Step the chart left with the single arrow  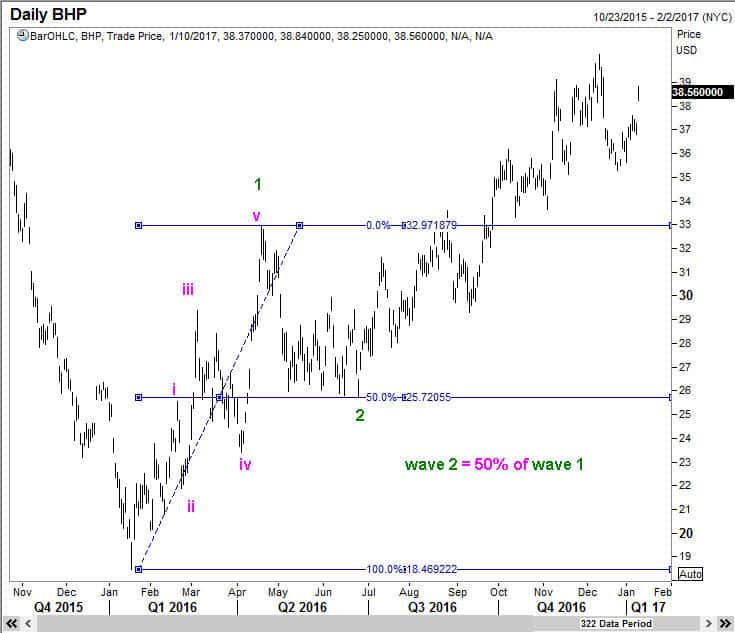(28, 623)
